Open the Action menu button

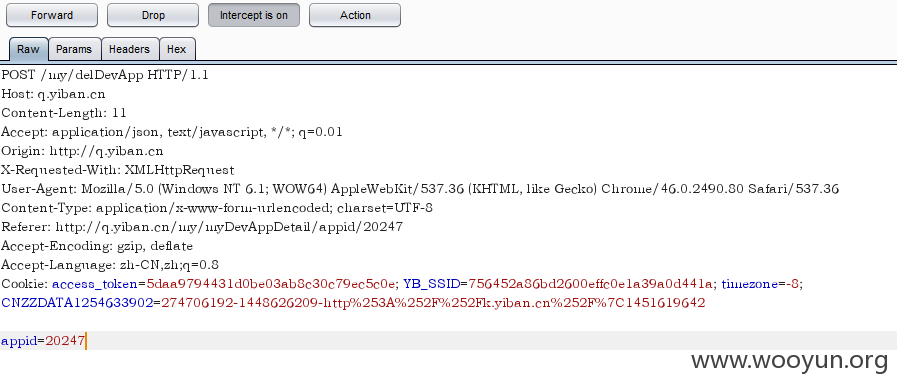point(355,15)
